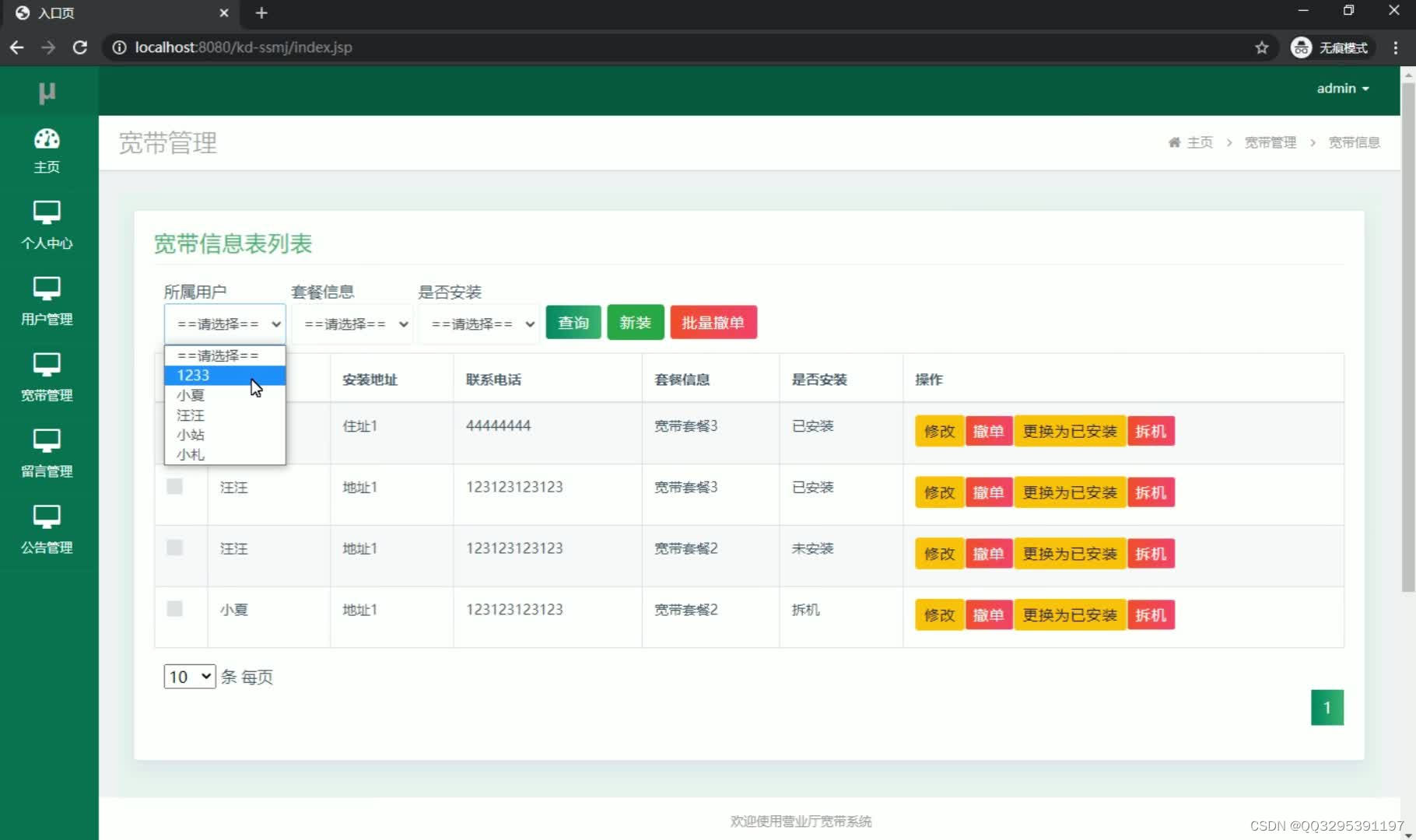Open the 套餐信息 dropdown
This screenshot has width=1416, height=840.
pos(352,324)
